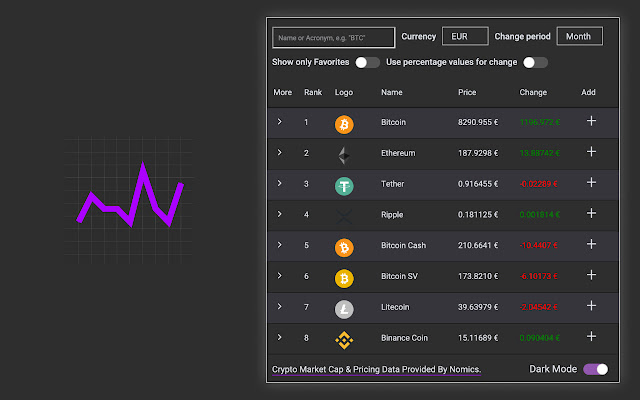
Task: Add Ripple to favorites with plus icon
Action: click(591, 213)
